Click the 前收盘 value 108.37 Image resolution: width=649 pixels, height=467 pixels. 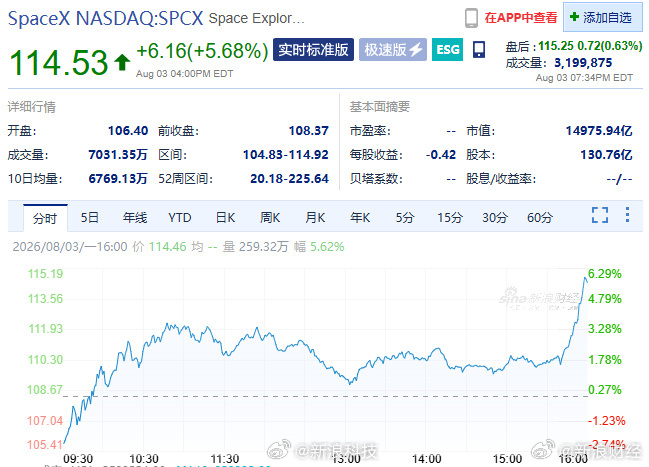click(x=309, y=131)
